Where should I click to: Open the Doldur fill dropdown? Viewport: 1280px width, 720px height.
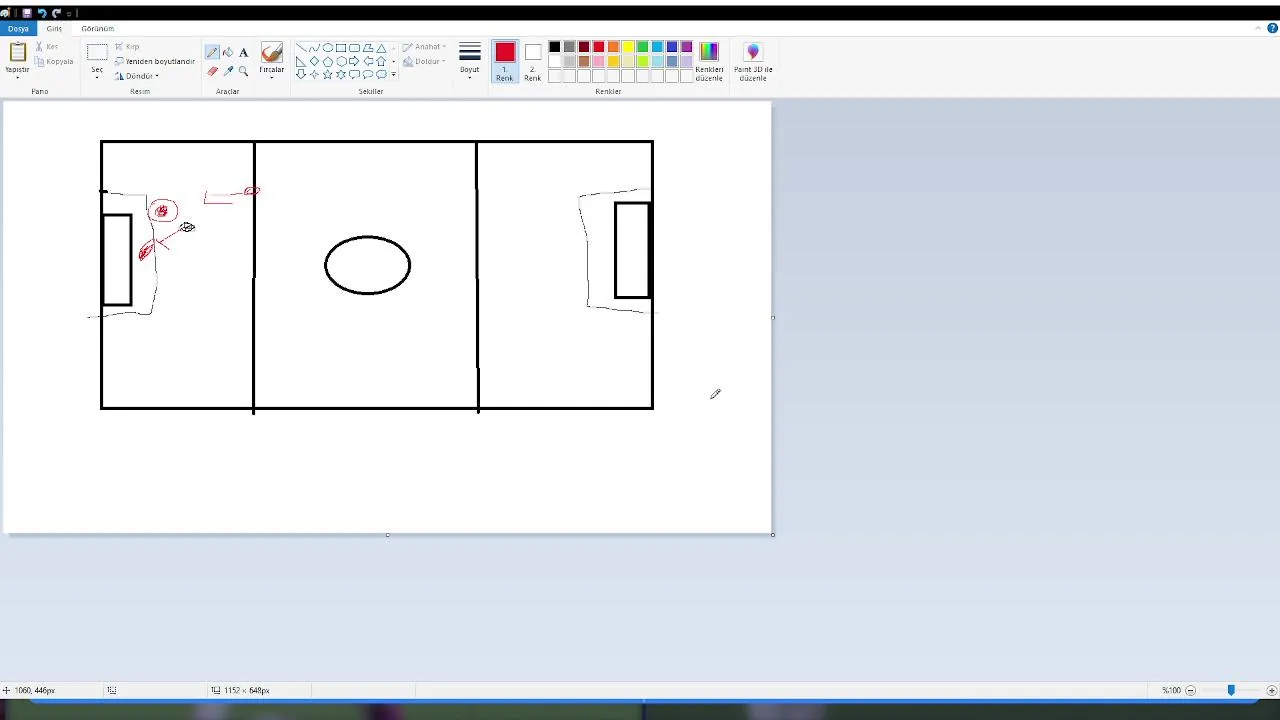click(424, 61)
